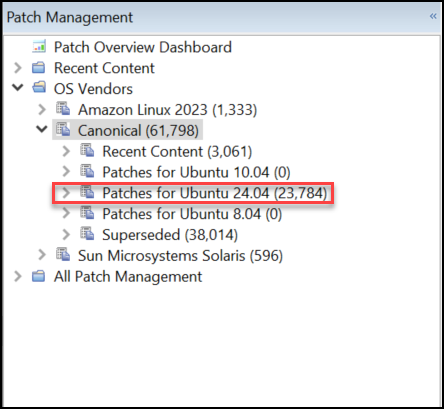Screen dimensions: 444x409
Task: Expand the Sun Microsystems Solaris node
Action: coord(42,255)
